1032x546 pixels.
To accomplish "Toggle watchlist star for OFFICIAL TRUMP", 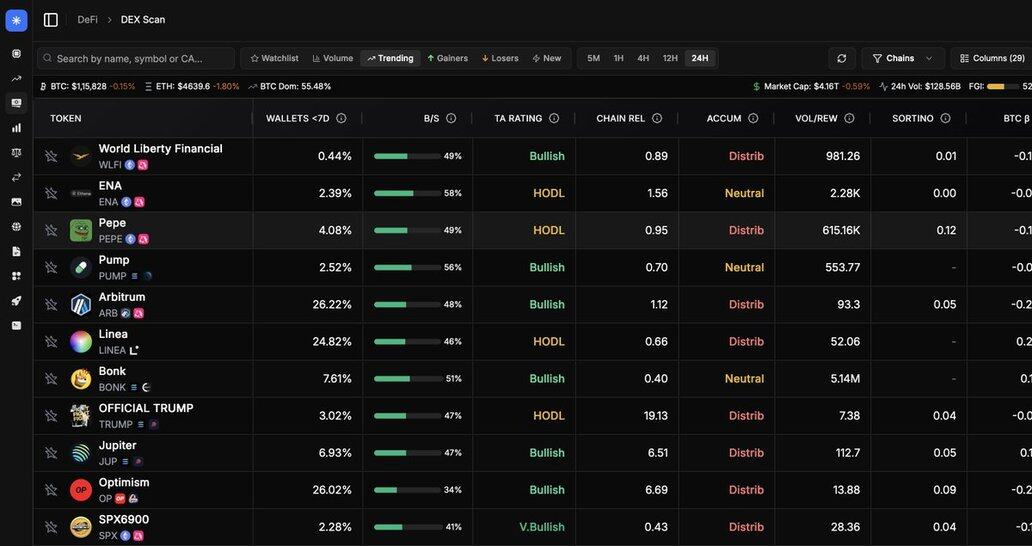I will pos(51,416).
